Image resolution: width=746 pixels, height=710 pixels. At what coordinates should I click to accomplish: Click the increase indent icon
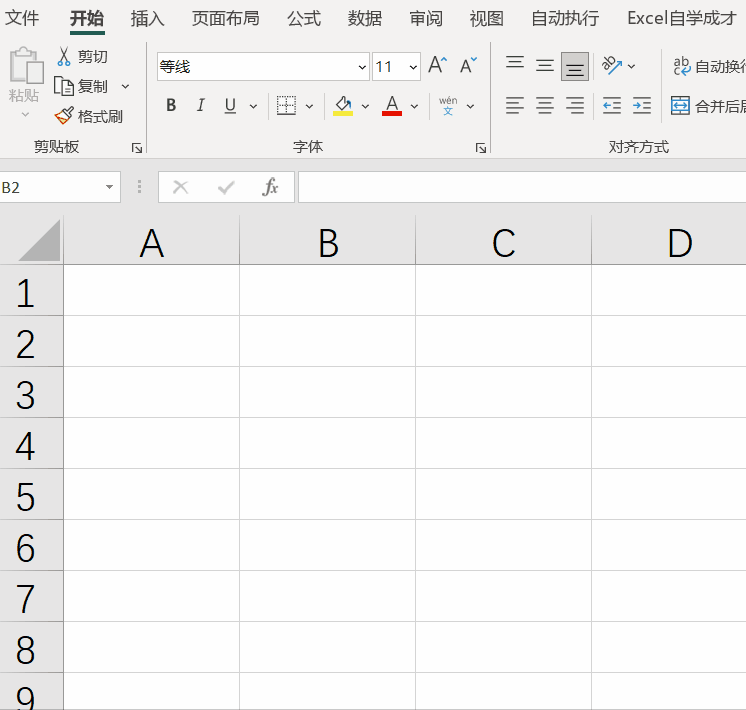[x=642, y=106]
